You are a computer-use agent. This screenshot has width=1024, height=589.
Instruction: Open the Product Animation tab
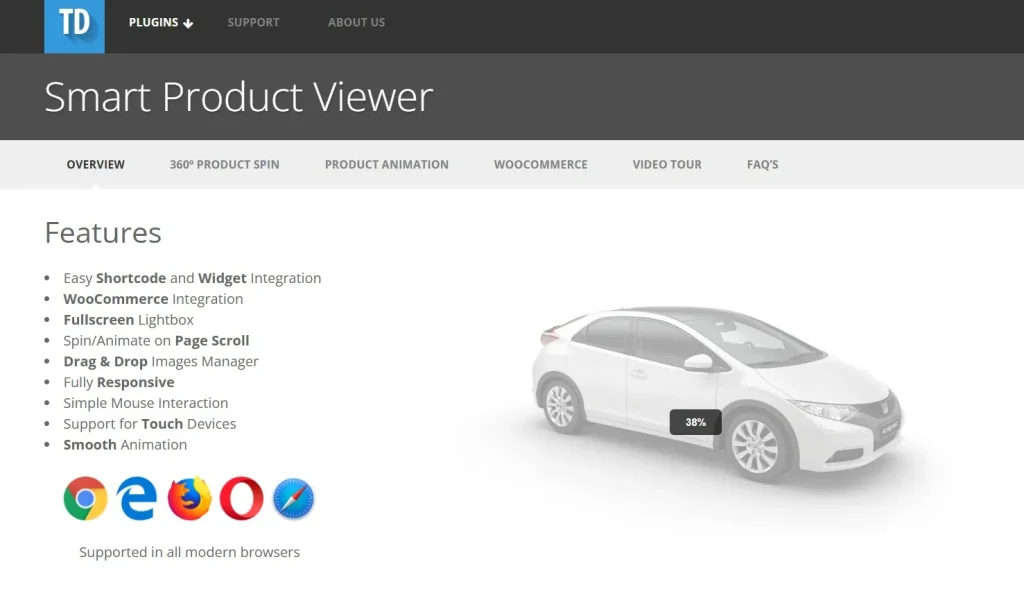tap(387, 165)
